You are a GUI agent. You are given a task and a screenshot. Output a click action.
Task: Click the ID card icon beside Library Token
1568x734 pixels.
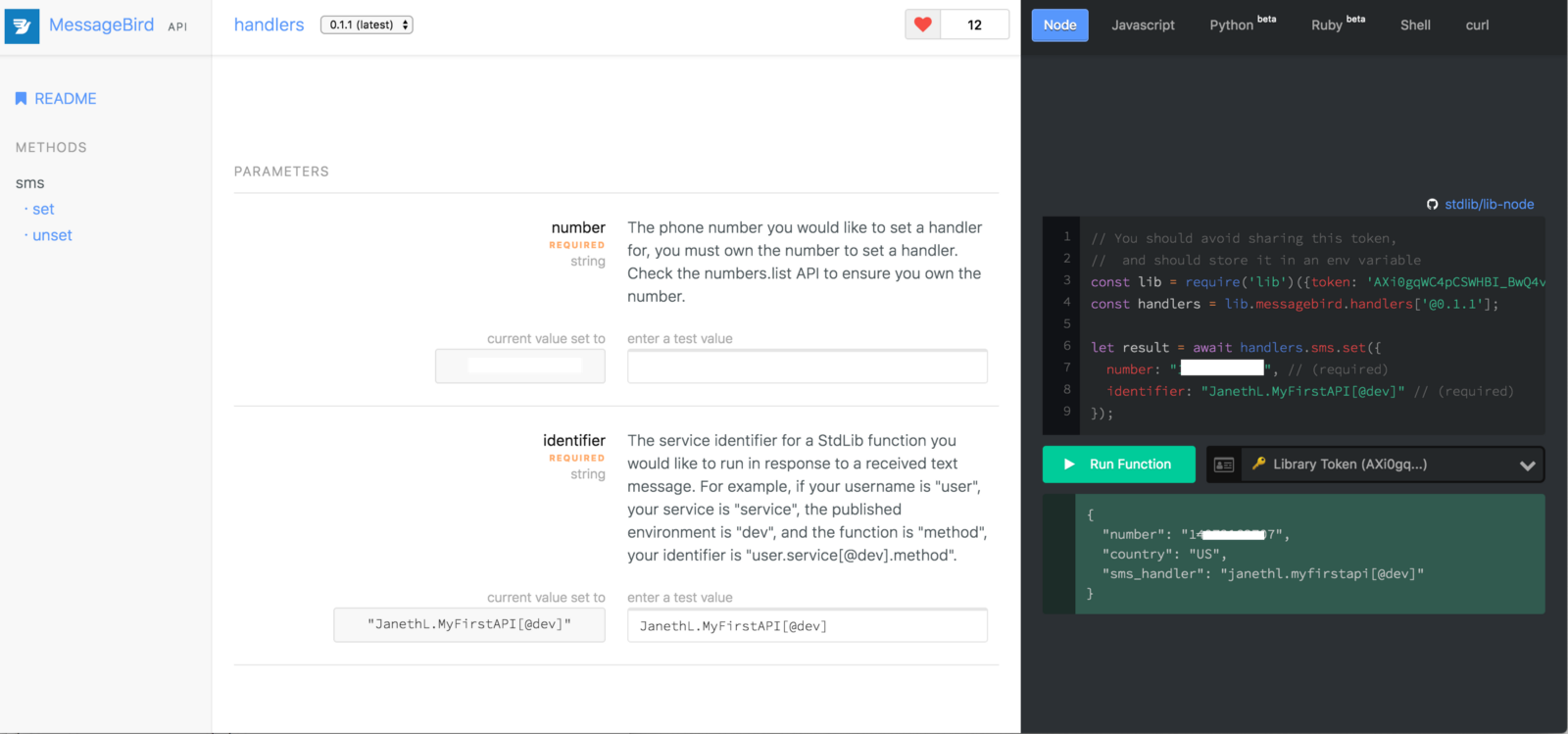tap(1224, 465)
